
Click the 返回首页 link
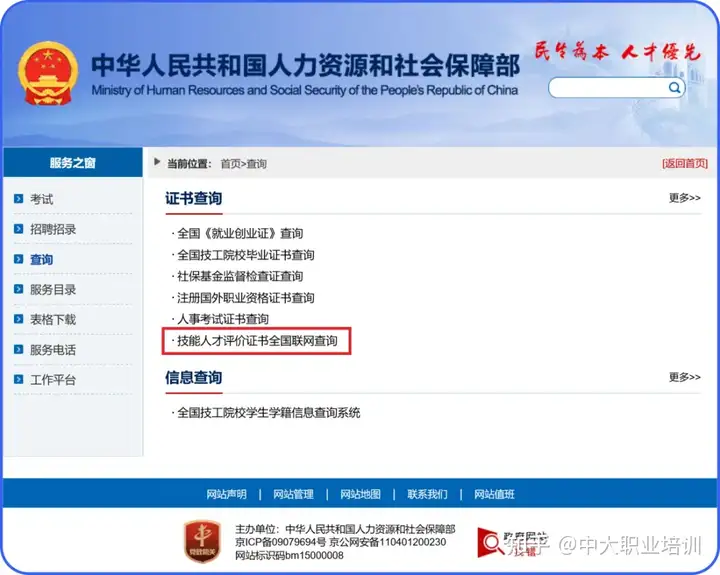tap(685, 163)
